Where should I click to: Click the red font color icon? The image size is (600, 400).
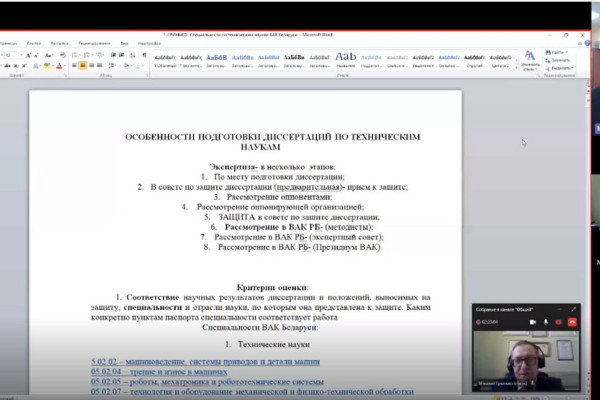click(59, 66)
